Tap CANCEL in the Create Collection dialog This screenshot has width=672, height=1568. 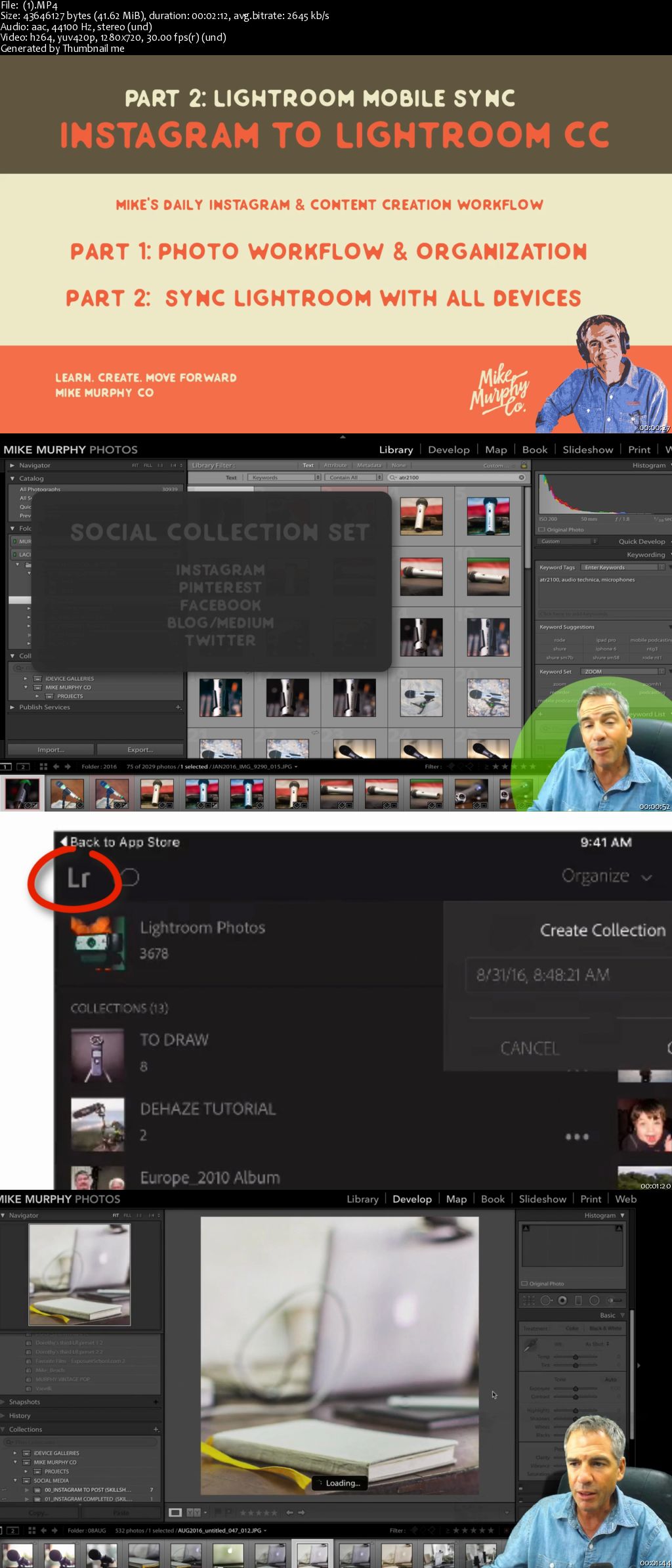(x=530, y=1048)
